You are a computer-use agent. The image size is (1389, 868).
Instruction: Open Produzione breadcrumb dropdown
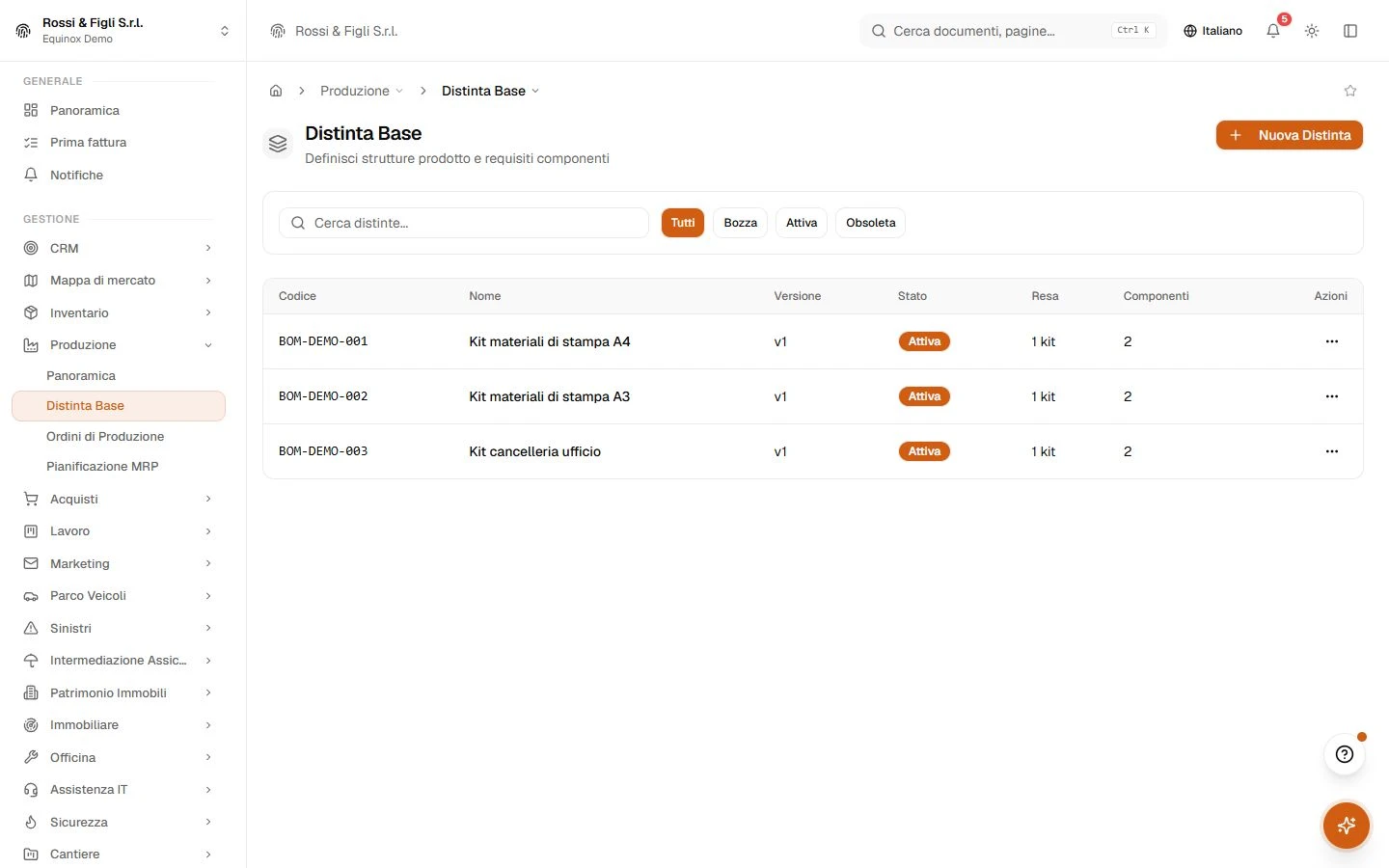pyautogui.click(x=362, y=91)
